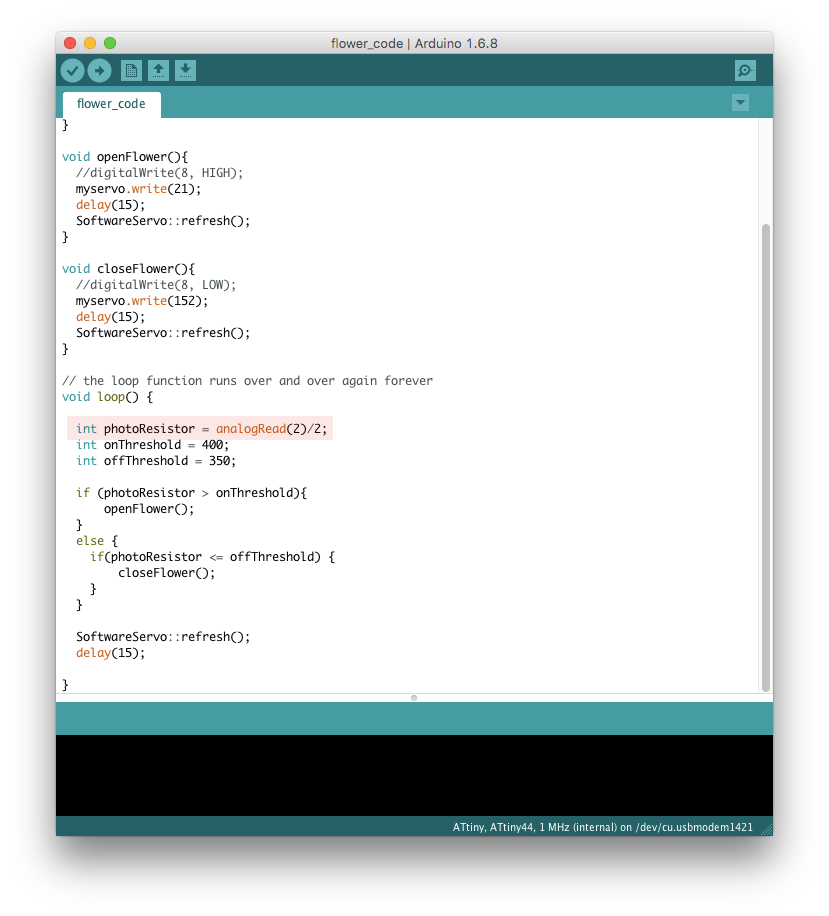Viewport: 829px width, 916px height.
Task: Click the loop function comment line
Action: tap(248, 381)
